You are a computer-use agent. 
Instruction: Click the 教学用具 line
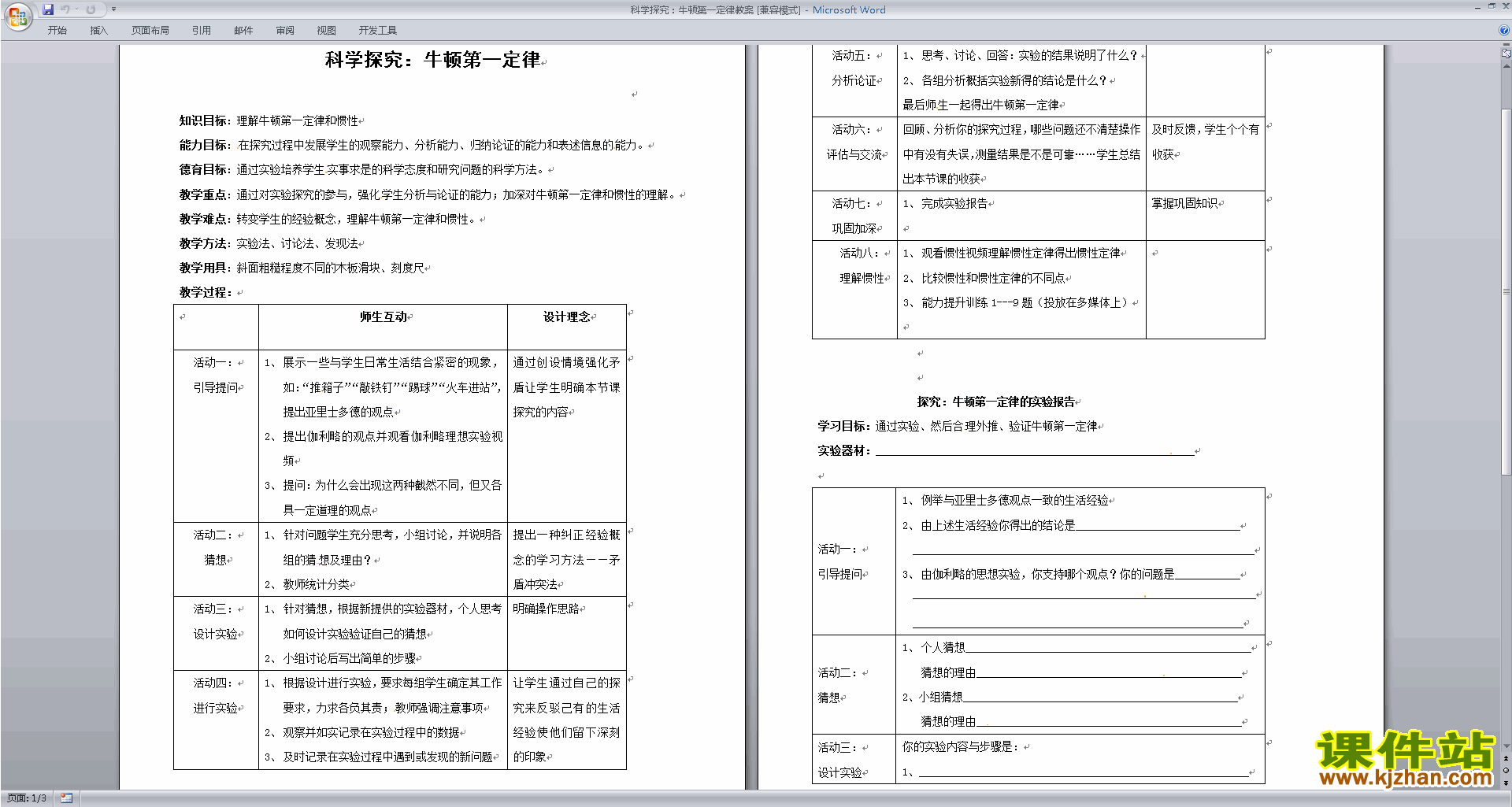click(x=302, y=268)
